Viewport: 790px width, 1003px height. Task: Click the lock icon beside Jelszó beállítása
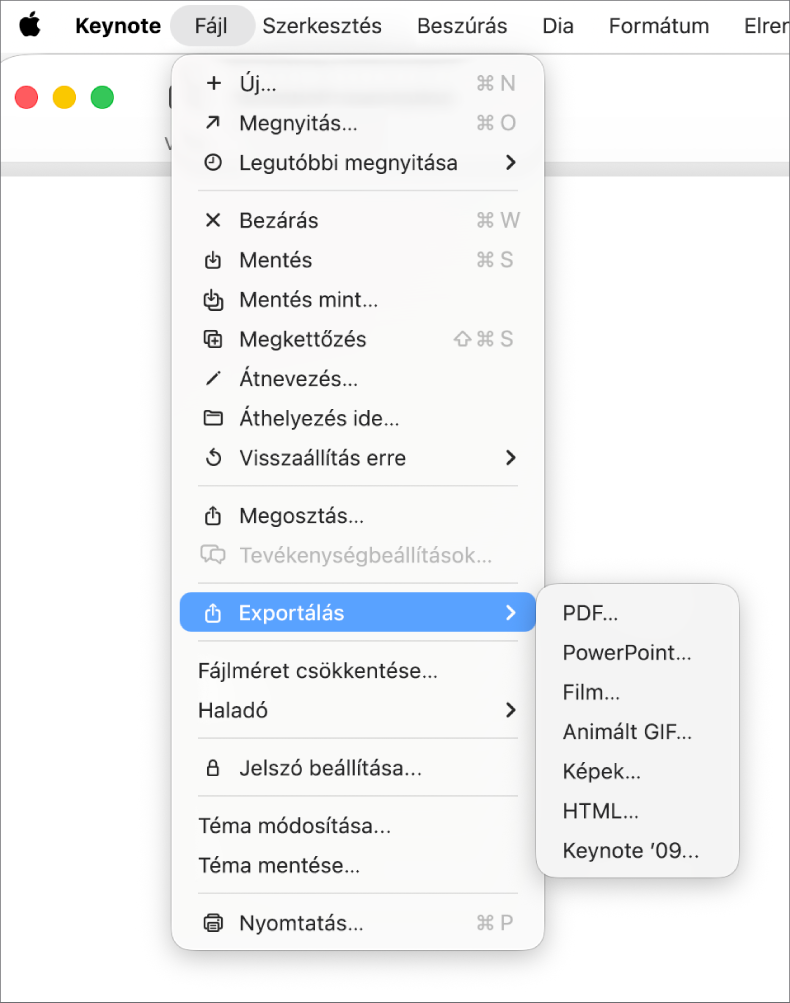[213, 768]
